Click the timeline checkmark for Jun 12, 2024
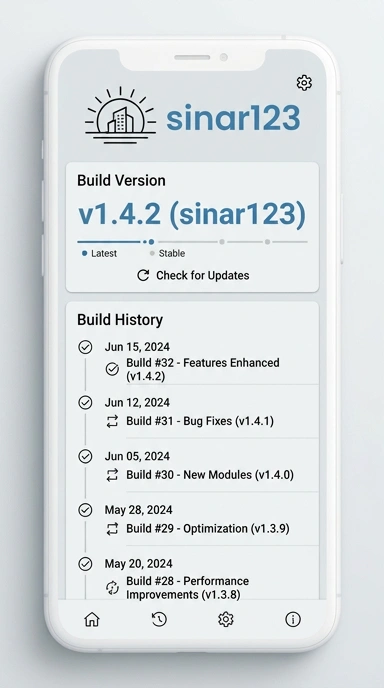 point(85,402)
